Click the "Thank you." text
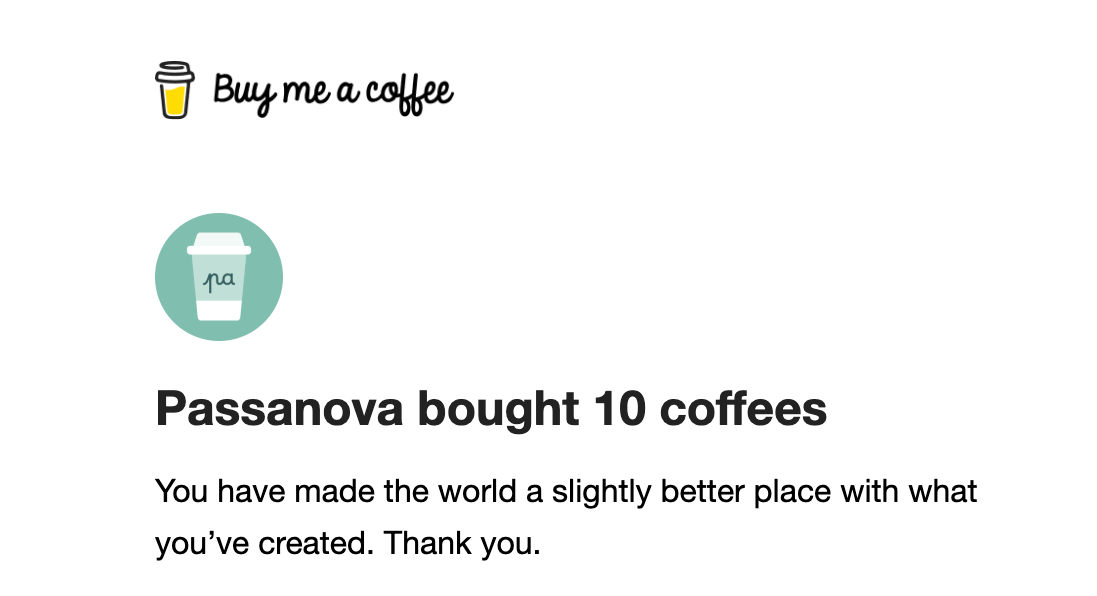1097x596 pixels. [x=462, y=543]
